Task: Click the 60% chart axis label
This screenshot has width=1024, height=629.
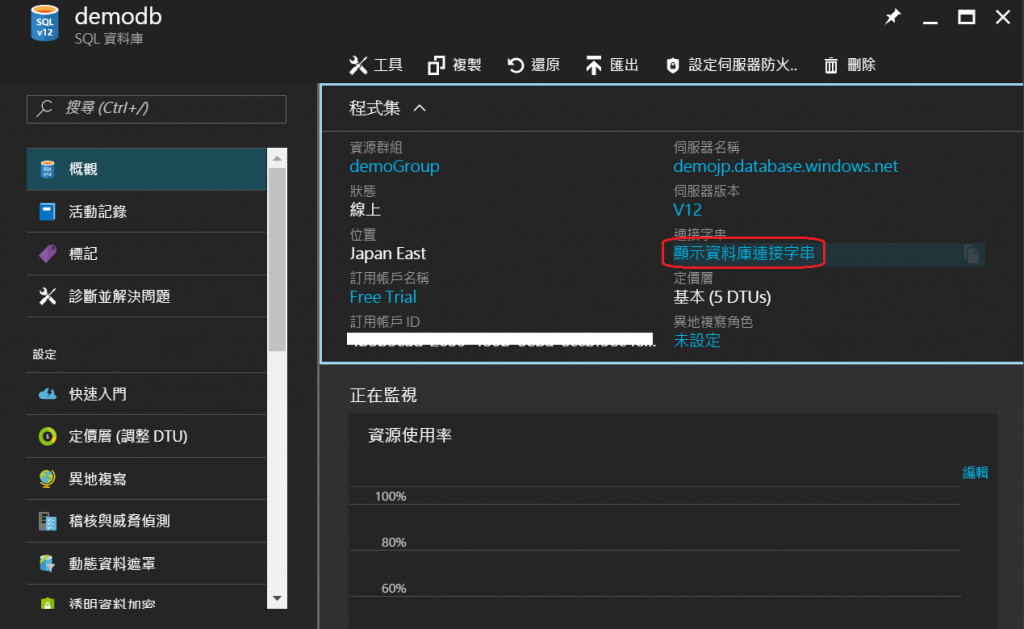Action: pos(394,589)
